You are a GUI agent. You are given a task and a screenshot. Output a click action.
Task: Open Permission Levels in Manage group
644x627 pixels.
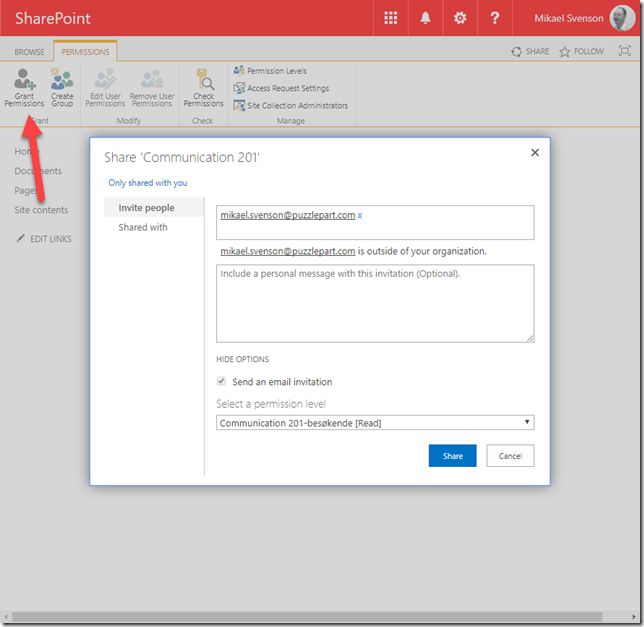coord(270,71)
